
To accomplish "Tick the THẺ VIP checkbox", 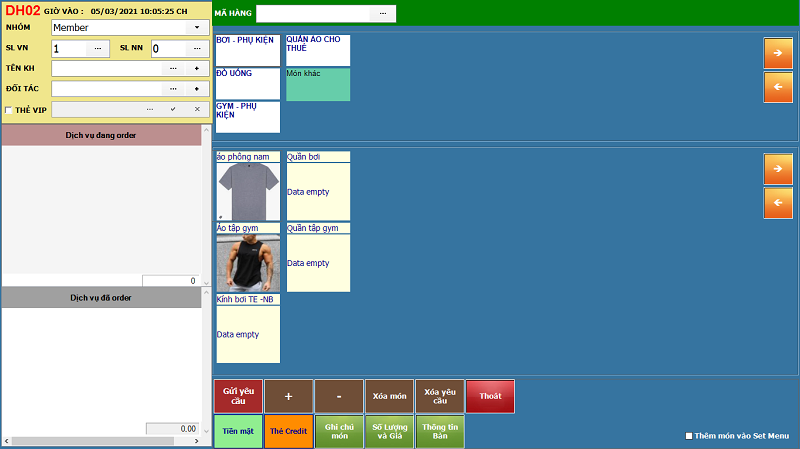I will coord(8,110).
